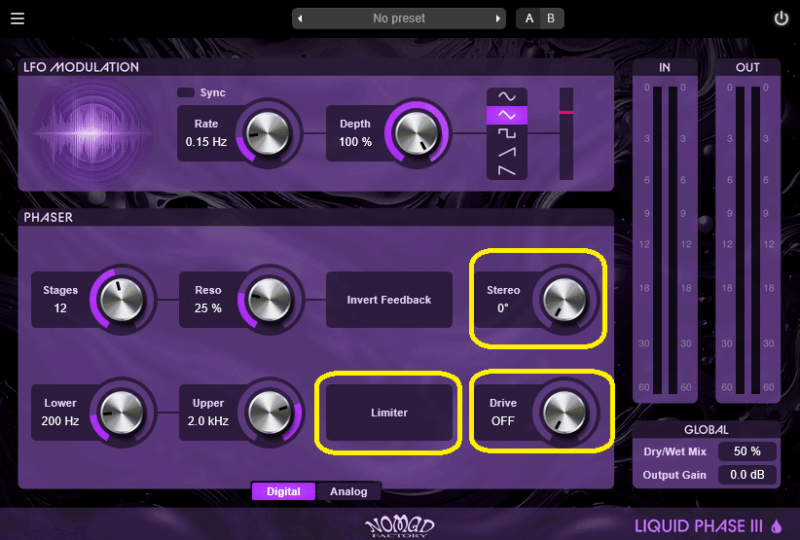The height and width of the screenshot is (540, 800).
Task: Open the No preset selector
Action: tap(398, 18)
